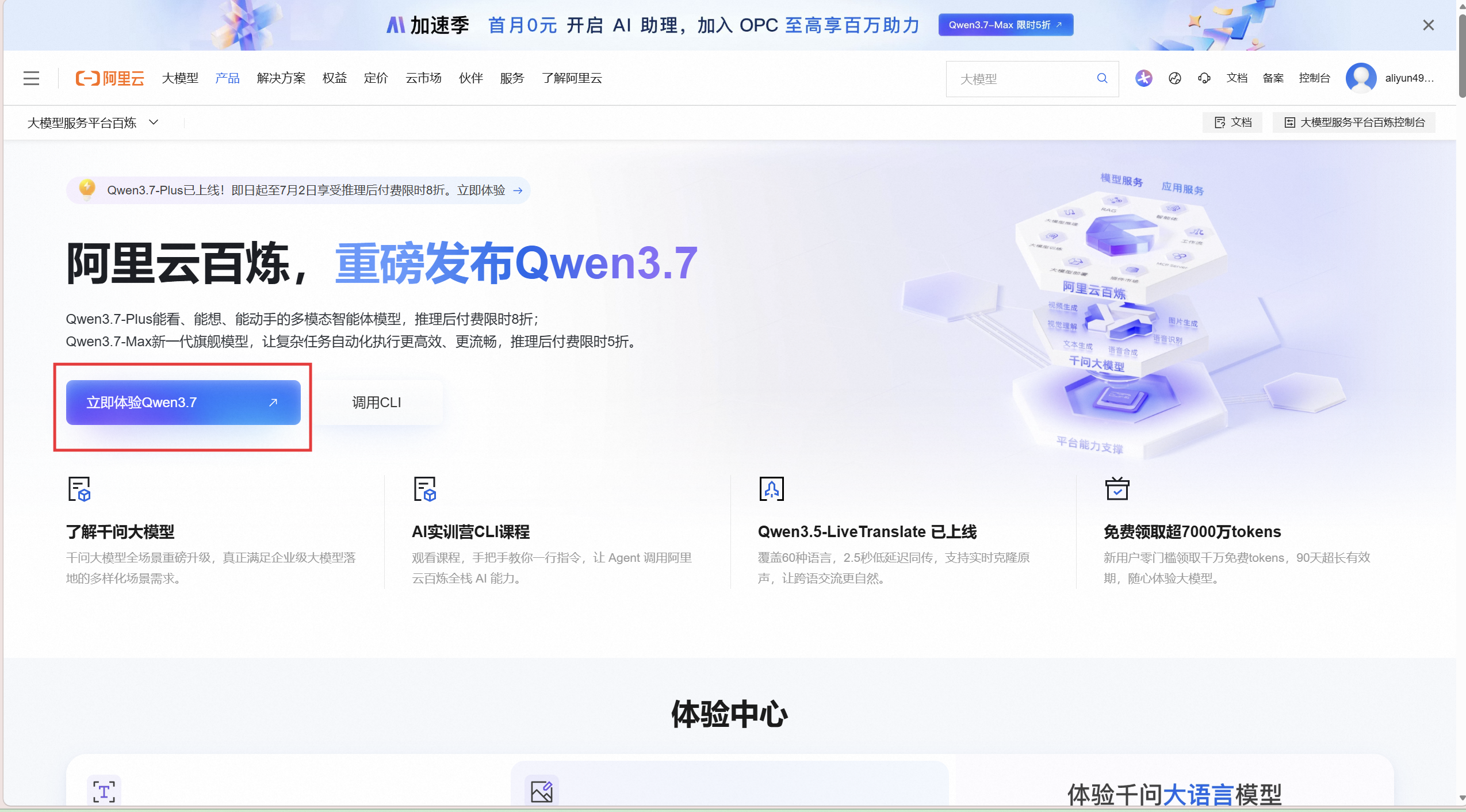Image resolution: width=1466 pixels, height=812 pixels.
Task: Close the top promotional banner
Action: [x=1428, y=25]
